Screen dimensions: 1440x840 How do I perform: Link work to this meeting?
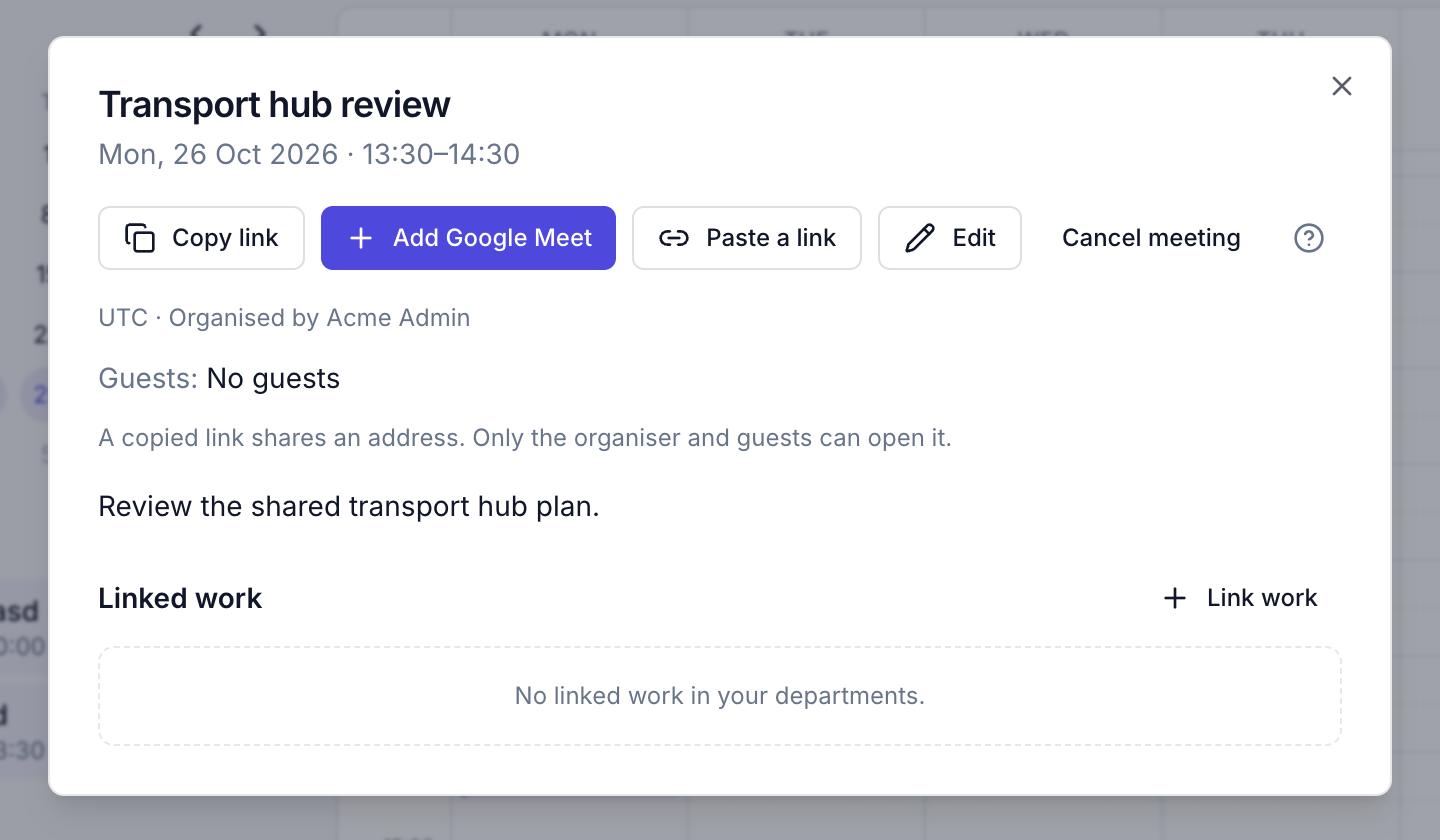click(1240, 598)
